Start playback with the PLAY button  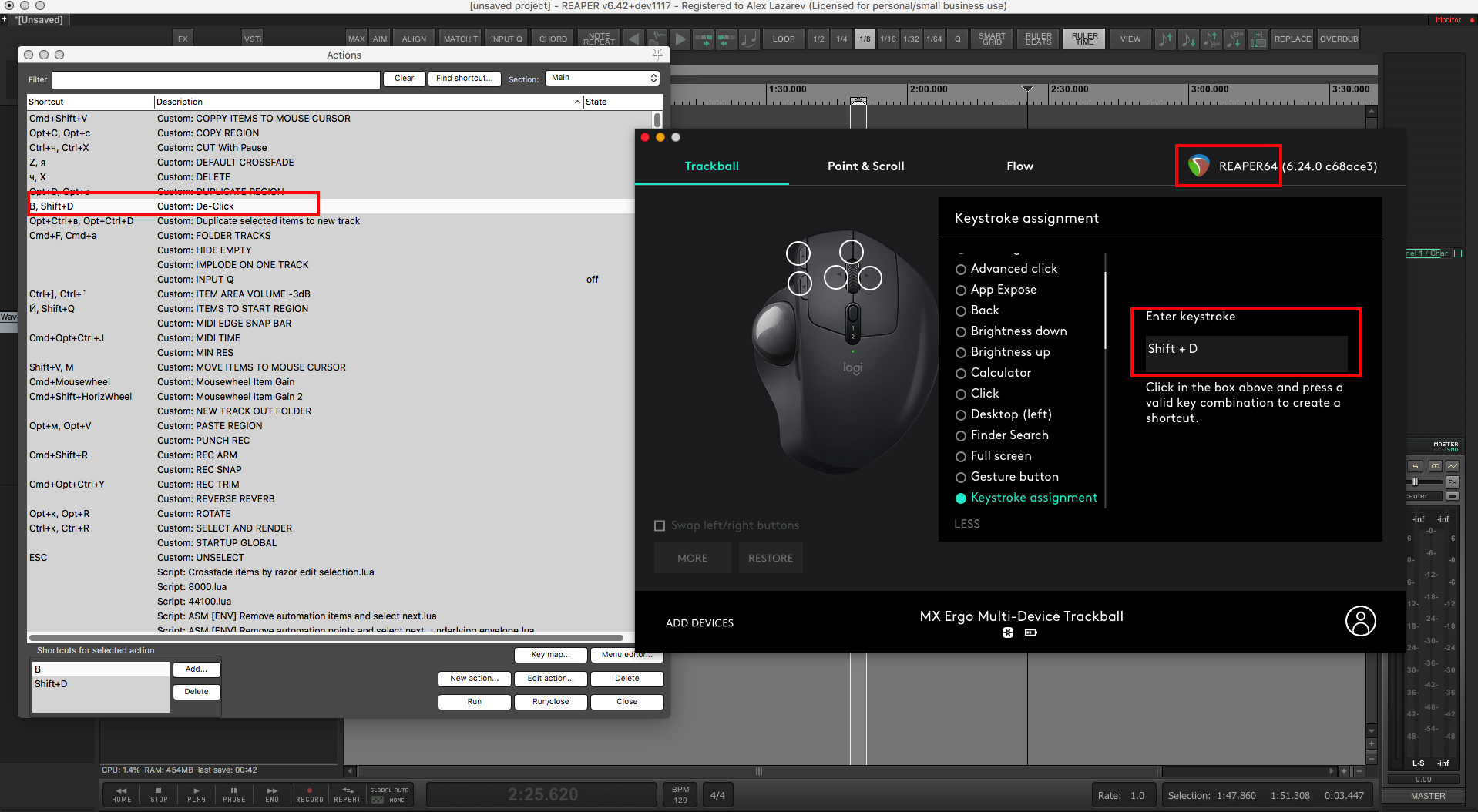(197, 795)
